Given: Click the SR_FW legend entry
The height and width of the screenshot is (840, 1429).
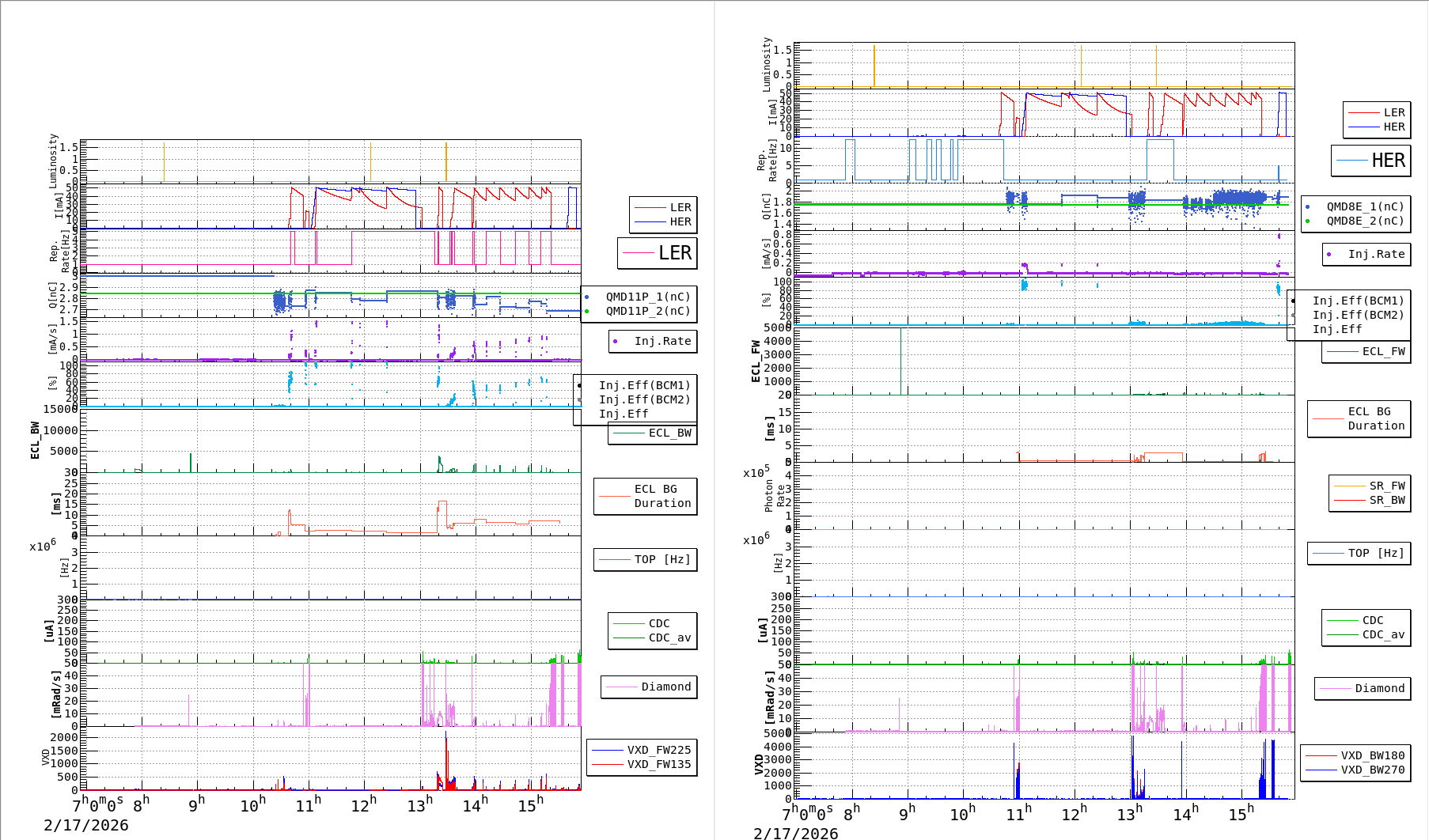Looking at the screenshot, I should (1386, 486).
